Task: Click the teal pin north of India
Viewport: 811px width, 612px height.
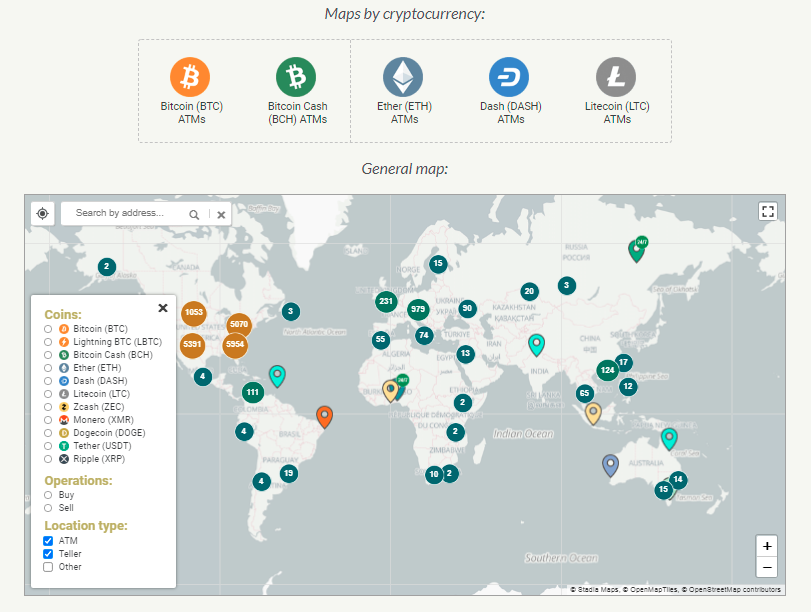Action: point(536,344)
